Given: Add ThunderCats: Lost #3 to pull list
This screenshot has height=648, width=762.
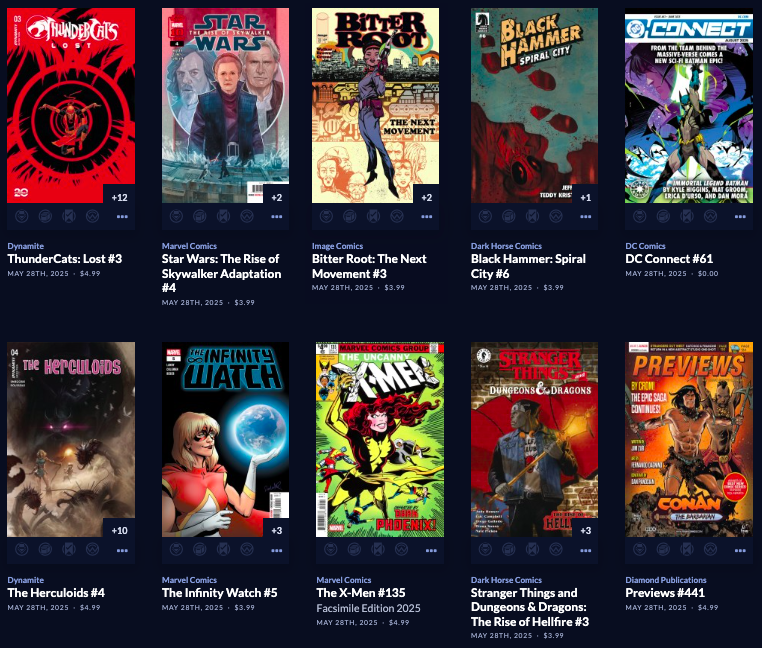Looking at the screenshot, I should (x=22, y=216).
